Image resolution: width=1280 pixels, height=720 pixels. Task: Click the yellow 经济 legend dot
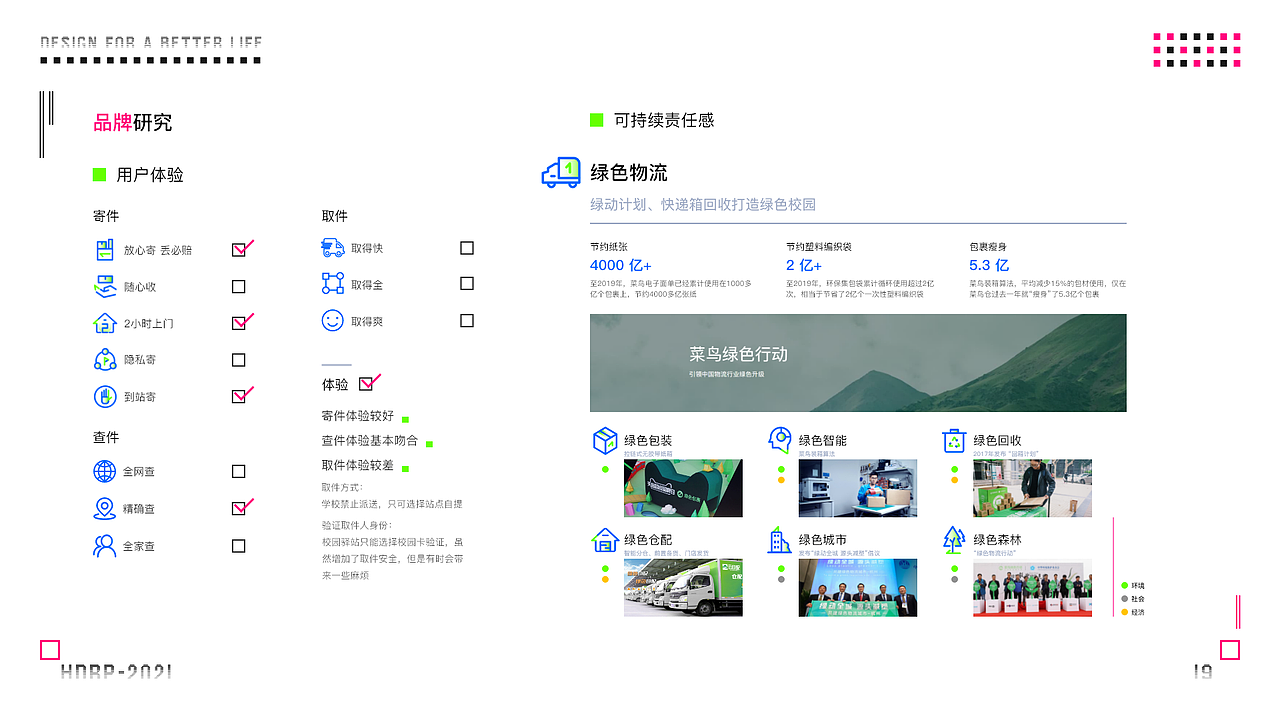tap(1125, 612)
